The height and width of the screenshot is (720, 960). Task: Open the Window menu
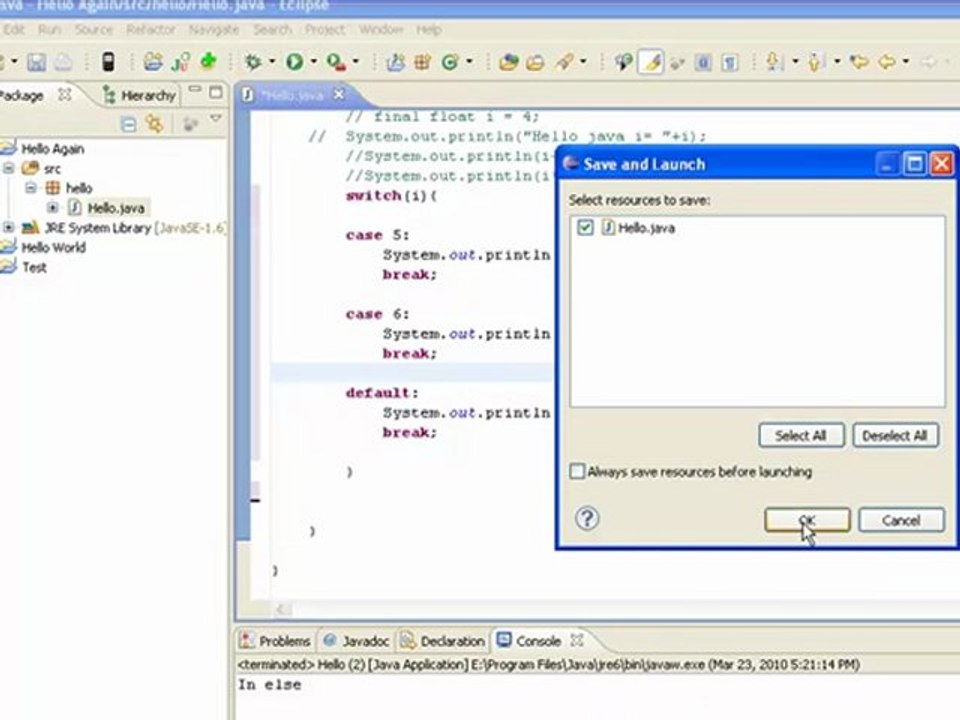(x=381, y=29)
